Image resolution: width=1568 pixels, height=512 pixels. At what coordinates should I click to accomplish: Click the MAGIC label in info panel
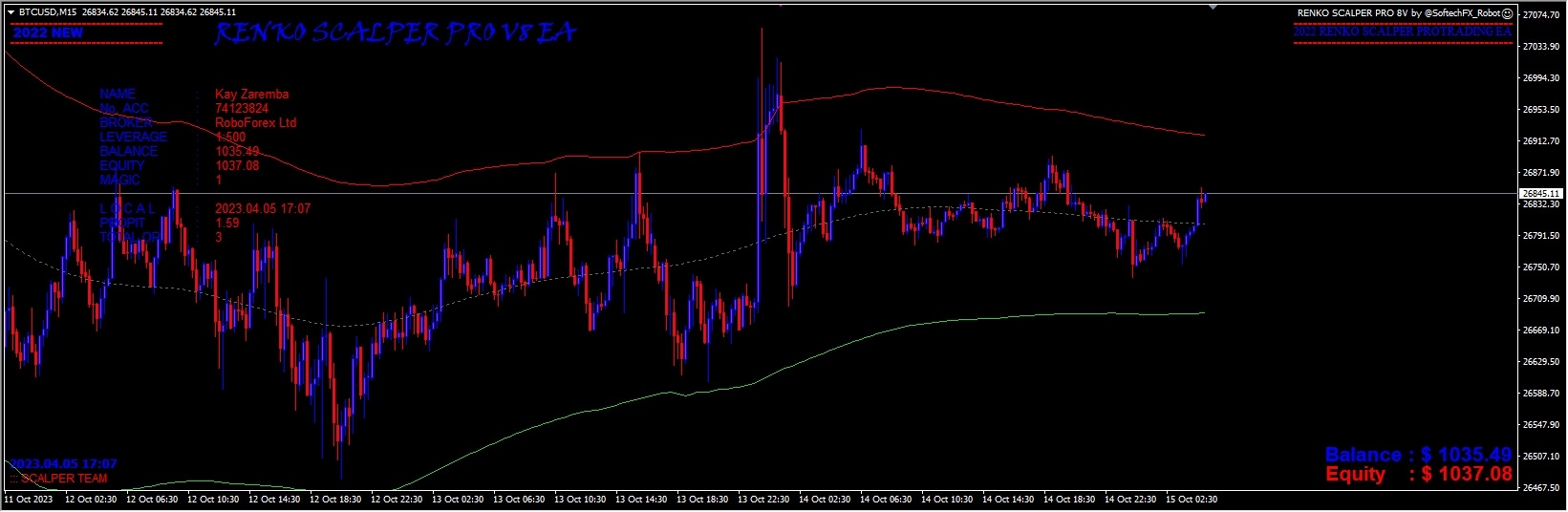coord(119,180)
